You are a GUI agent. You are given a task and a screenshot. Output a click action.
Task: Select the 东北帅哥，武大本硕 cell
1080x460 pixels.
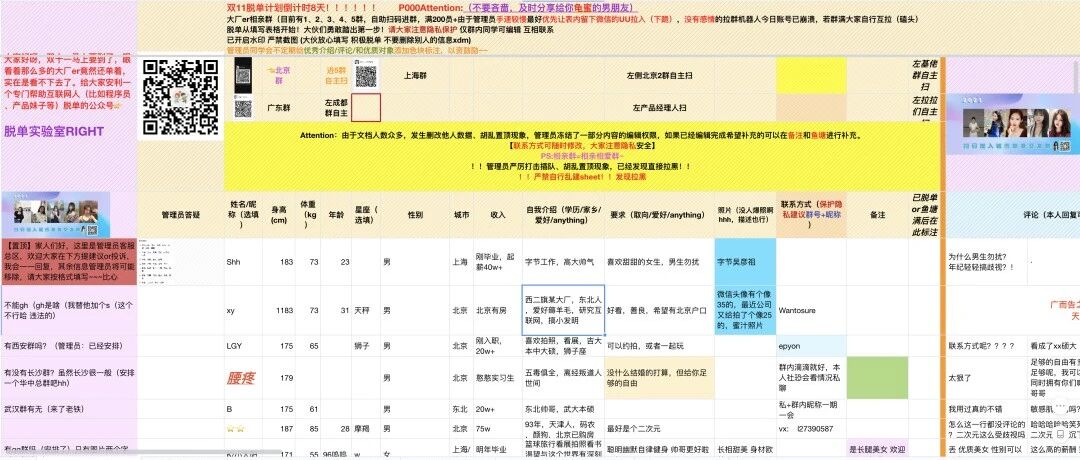pyautogui.click(x=563, y=409)
